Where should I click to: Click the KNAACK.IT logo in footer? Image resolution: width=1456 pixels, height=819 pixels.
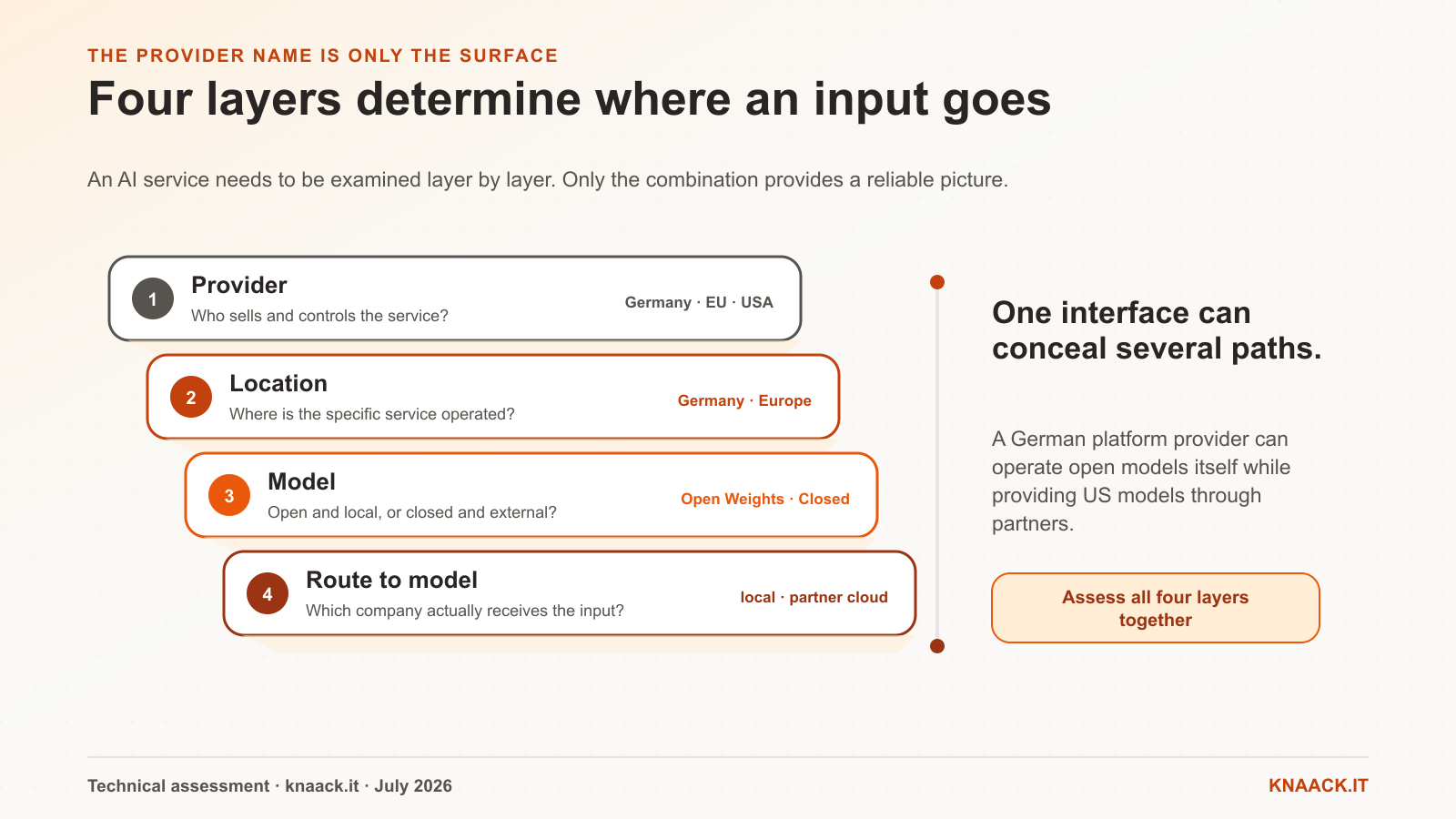coord(1318,785)
